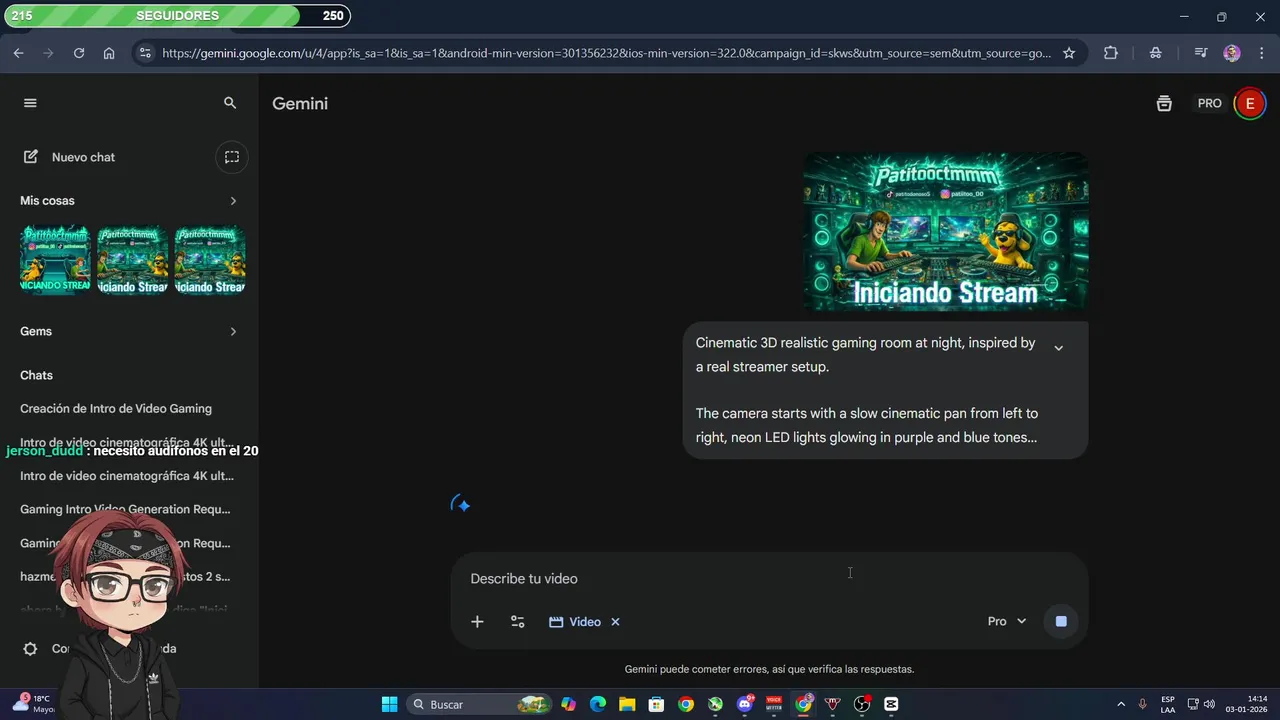
Task: Click the ESP LAA language indicator
Action: [x=1168, y=704]
